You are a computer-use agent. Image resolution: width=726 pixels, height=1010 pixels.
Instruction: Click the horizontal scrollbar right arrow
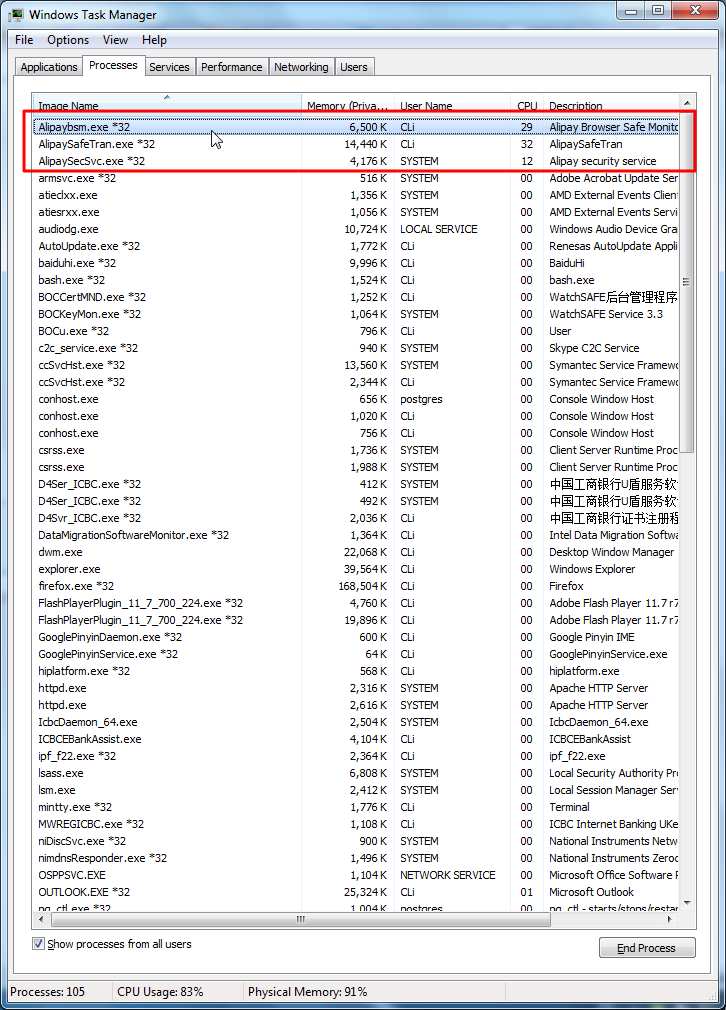[x=671, y=919]
